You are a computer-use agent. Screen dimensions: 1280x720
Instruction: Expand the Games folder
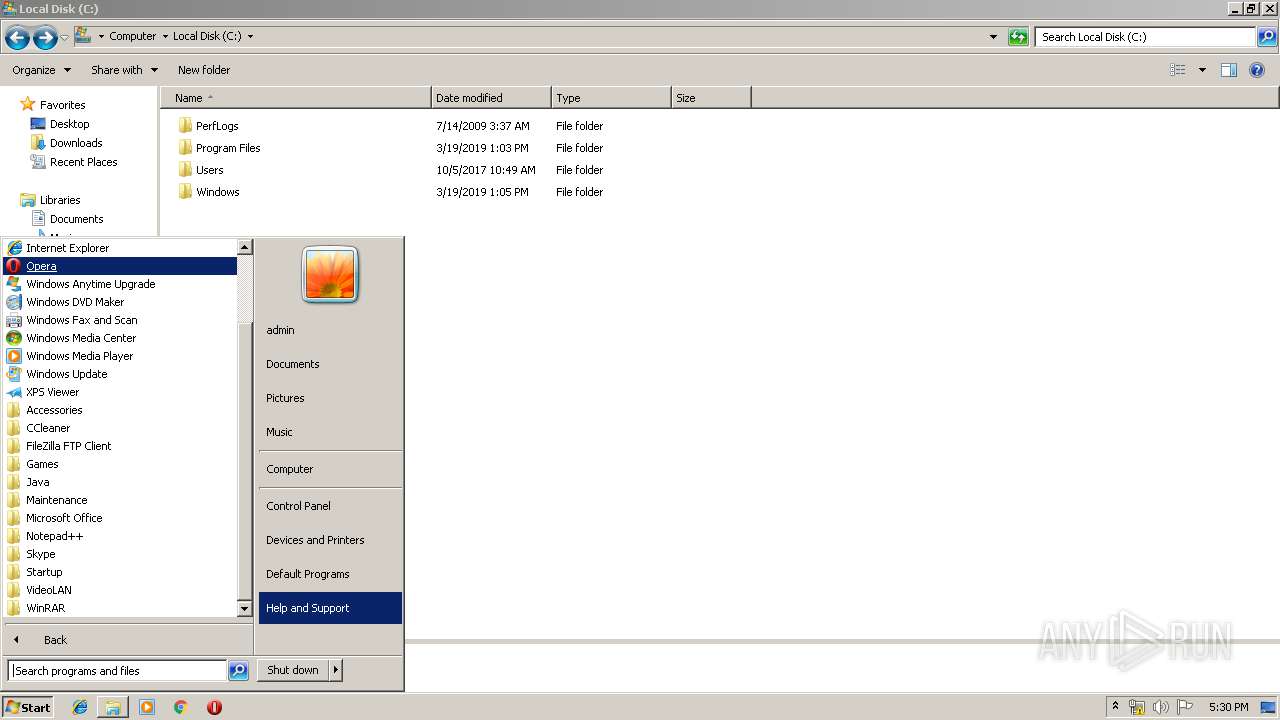(120, 464)
